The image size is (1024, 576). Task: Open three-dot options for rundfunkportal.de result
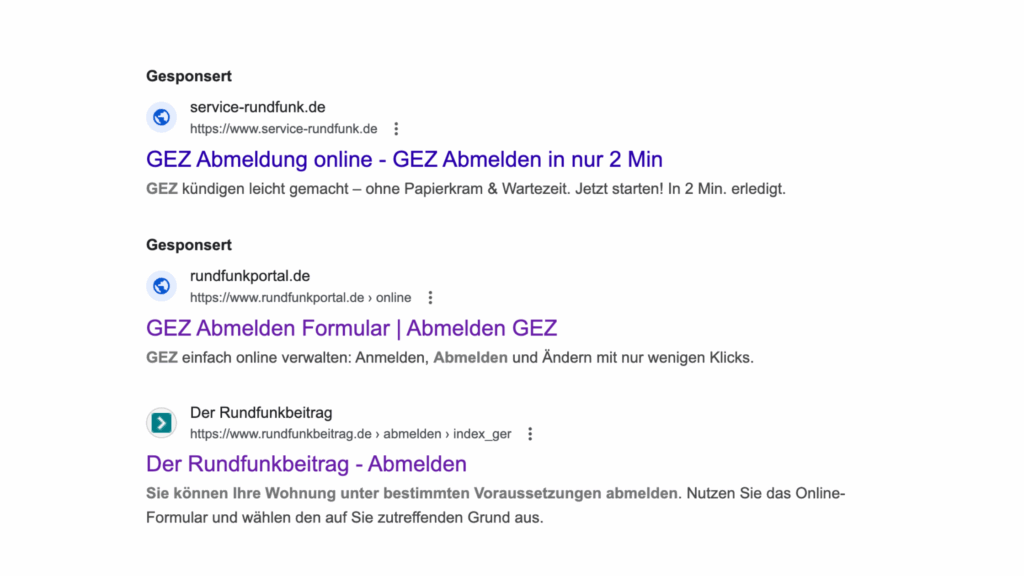[430, 297]
